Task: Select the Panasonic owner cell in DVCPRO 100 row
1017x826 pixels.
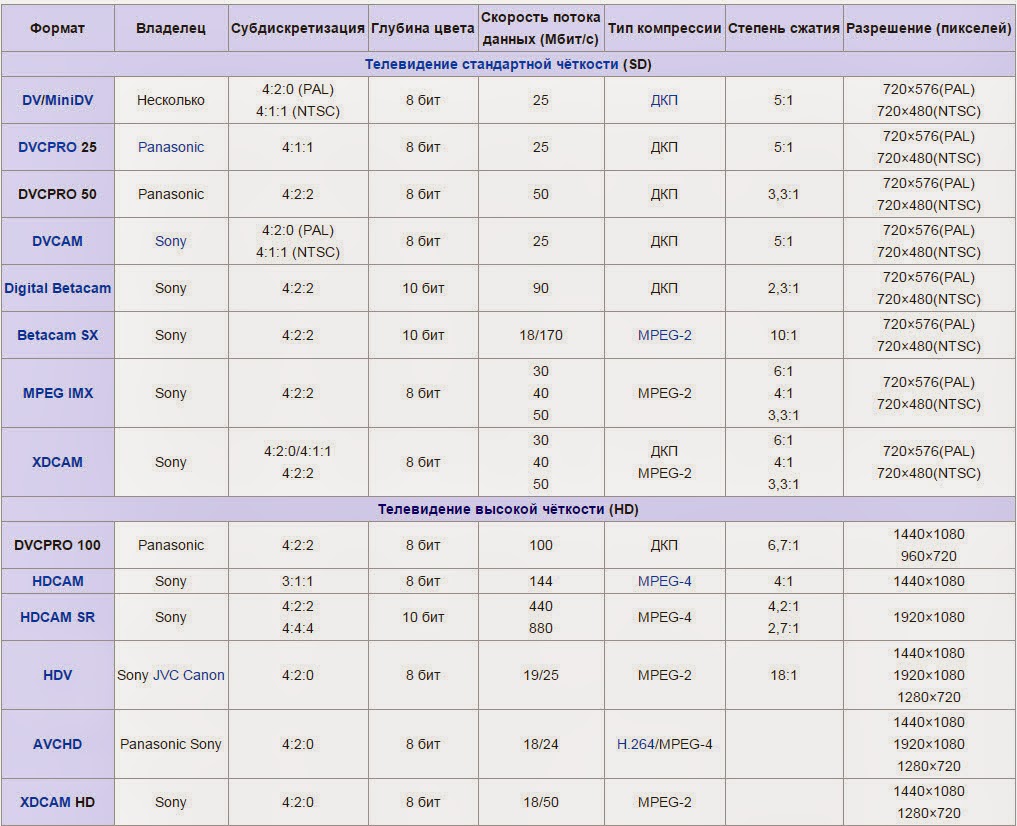Action: pyautogui.click(x=171, y=545)
